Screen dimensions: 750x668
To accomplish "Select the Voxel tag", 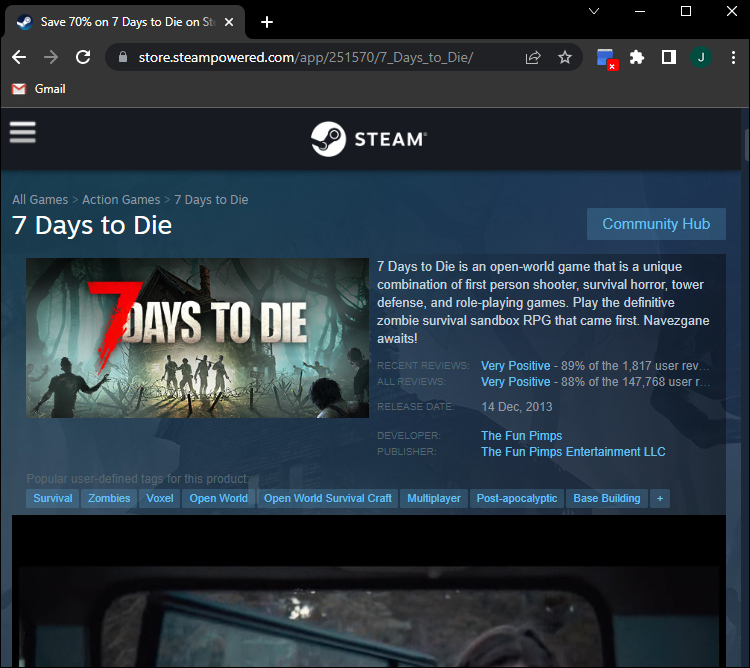I will click(160, 498).
